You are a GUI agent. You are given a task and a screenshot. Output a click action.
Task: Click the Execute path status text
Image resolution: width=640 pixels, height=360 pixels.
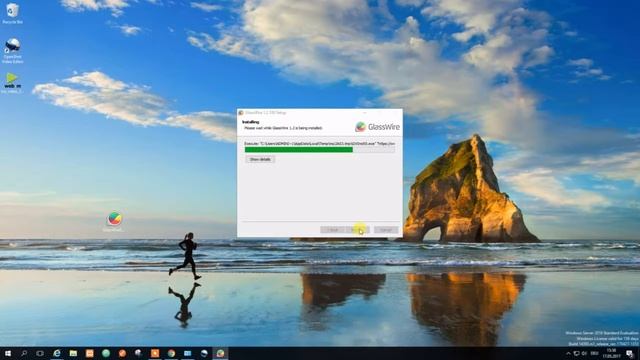(x=320, y=144)
